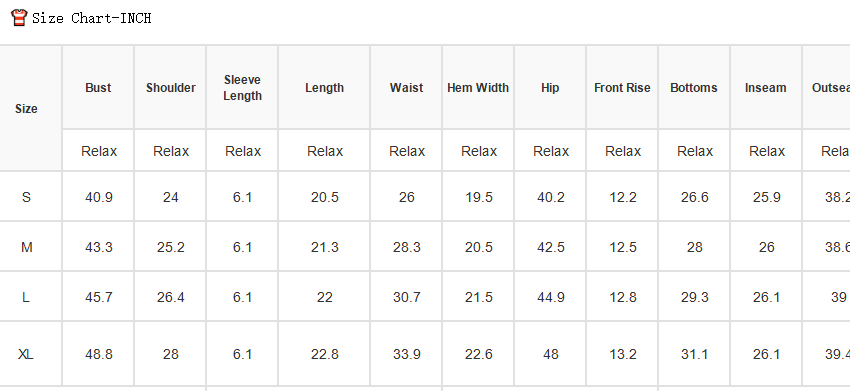Select the Shoulder column header
Image resolution: width=850 pixels, height=391 pixels.
pos(171,88)
